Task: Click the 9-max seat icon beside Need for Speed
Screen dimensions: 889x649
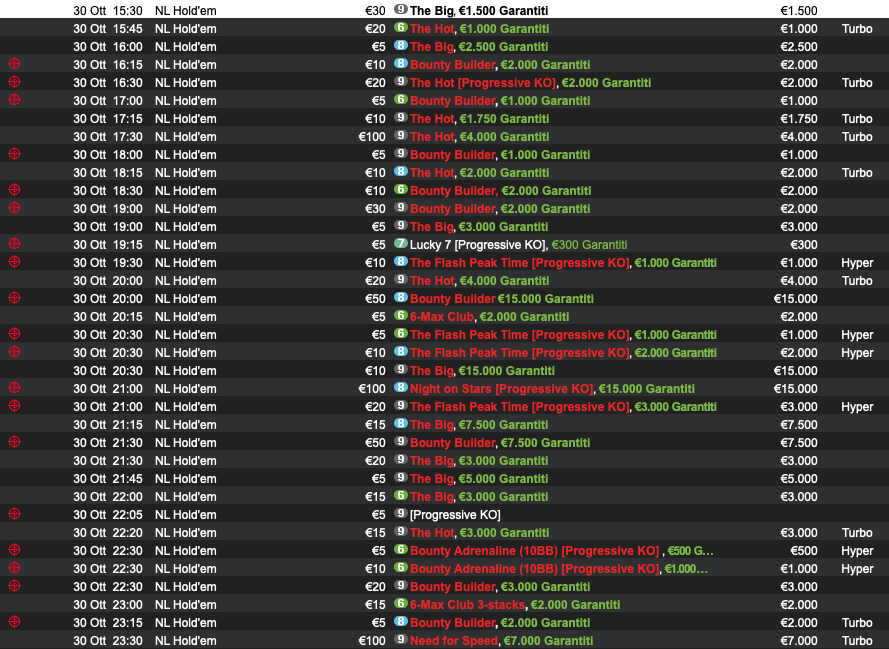Action: point(401,640)
